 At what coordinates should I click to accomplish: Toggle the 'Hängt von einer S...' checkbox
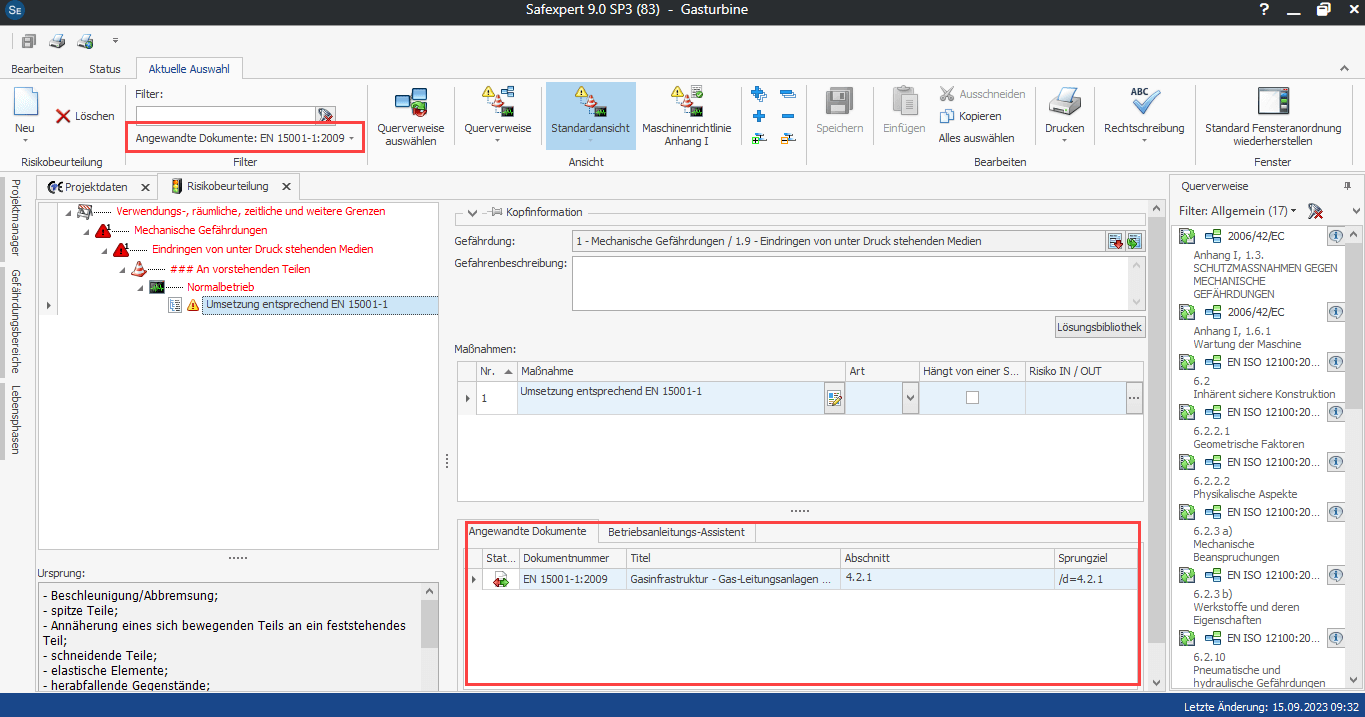coord(972,397)
